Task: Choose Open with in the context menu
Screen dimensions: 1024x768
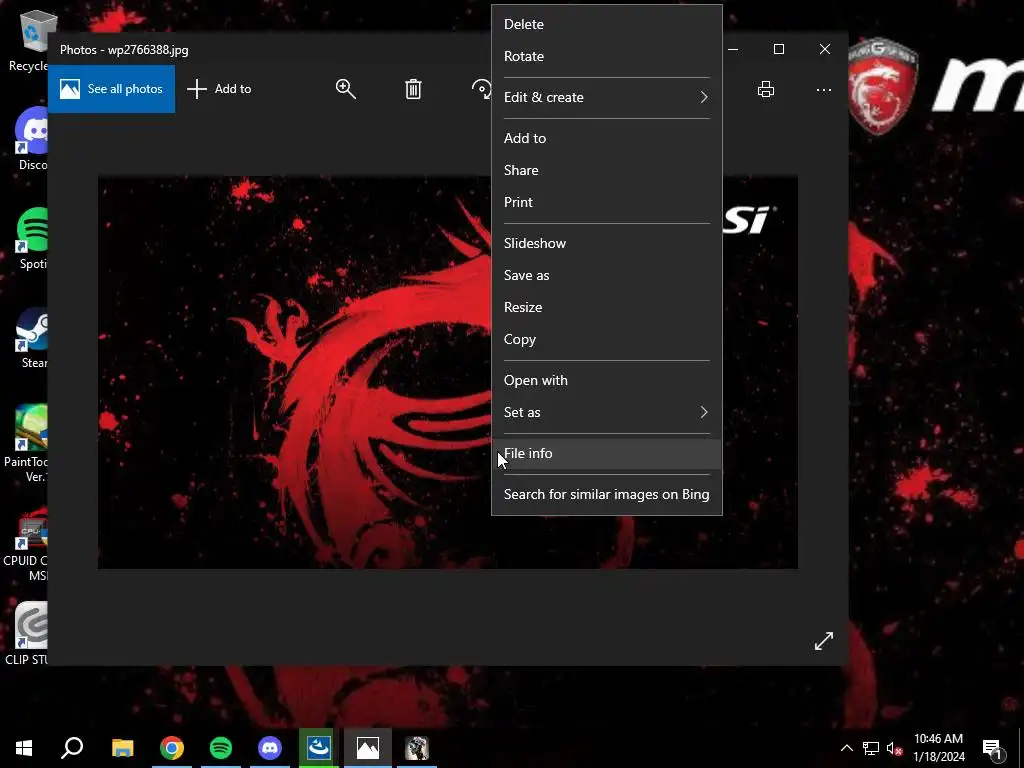Action: click(x=607, y=380)
